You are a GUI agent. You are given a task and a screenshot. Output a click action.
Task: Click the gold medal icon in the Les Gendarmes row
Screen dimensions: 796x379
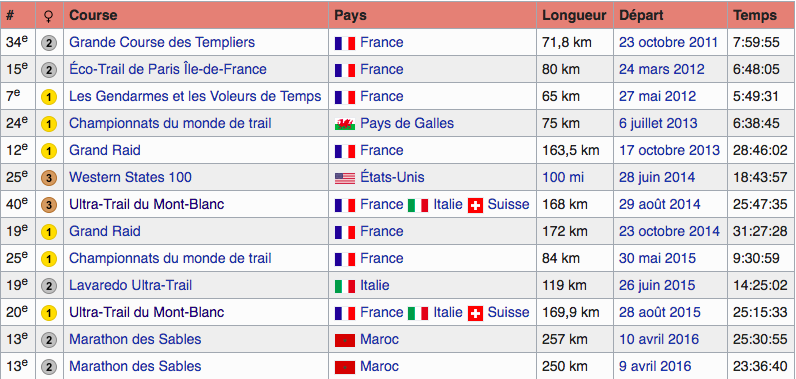[x=49, y=97]
